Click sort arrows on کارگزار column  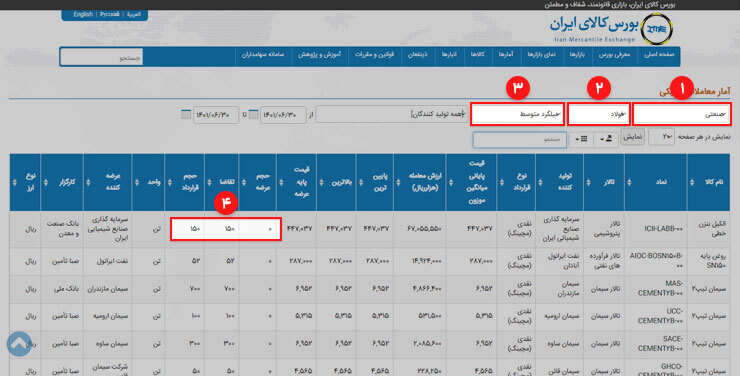click(x=45, y=182)
